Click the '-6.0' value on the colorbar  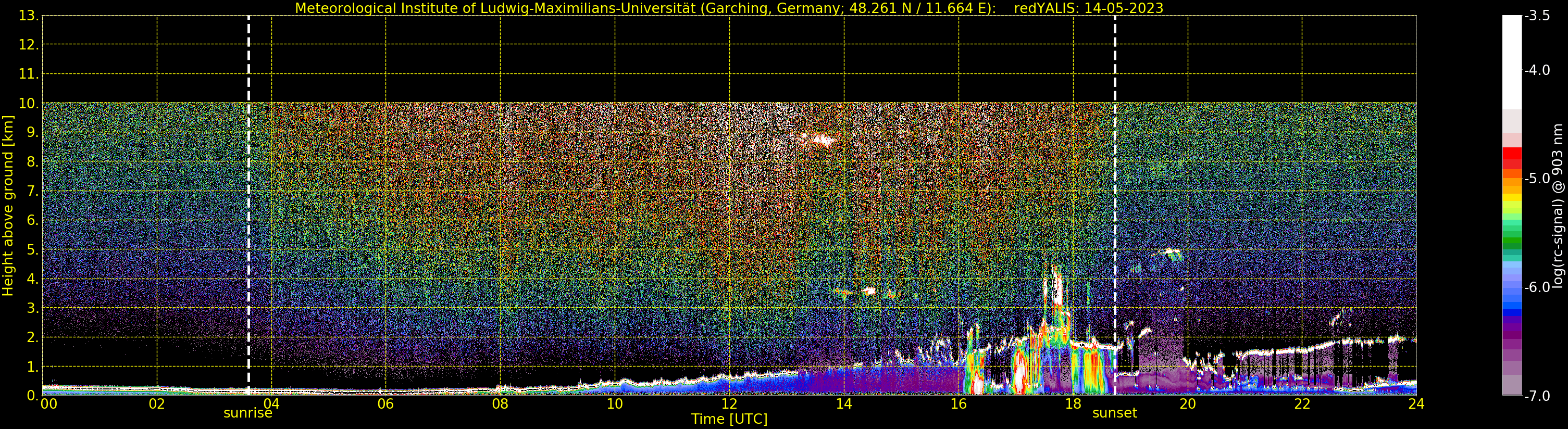(1537, 287)
